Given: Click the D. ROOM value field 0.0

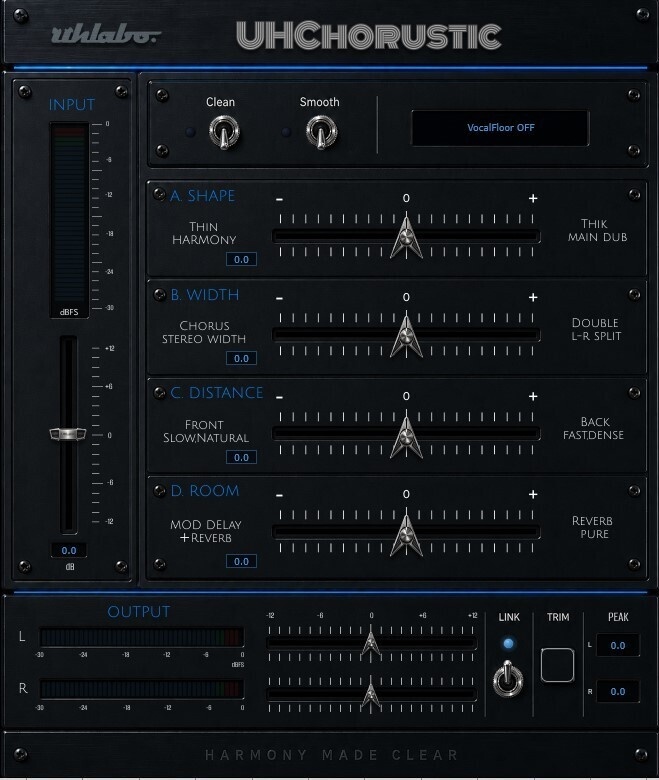Looking at the screenshot, I should (241, 561).
